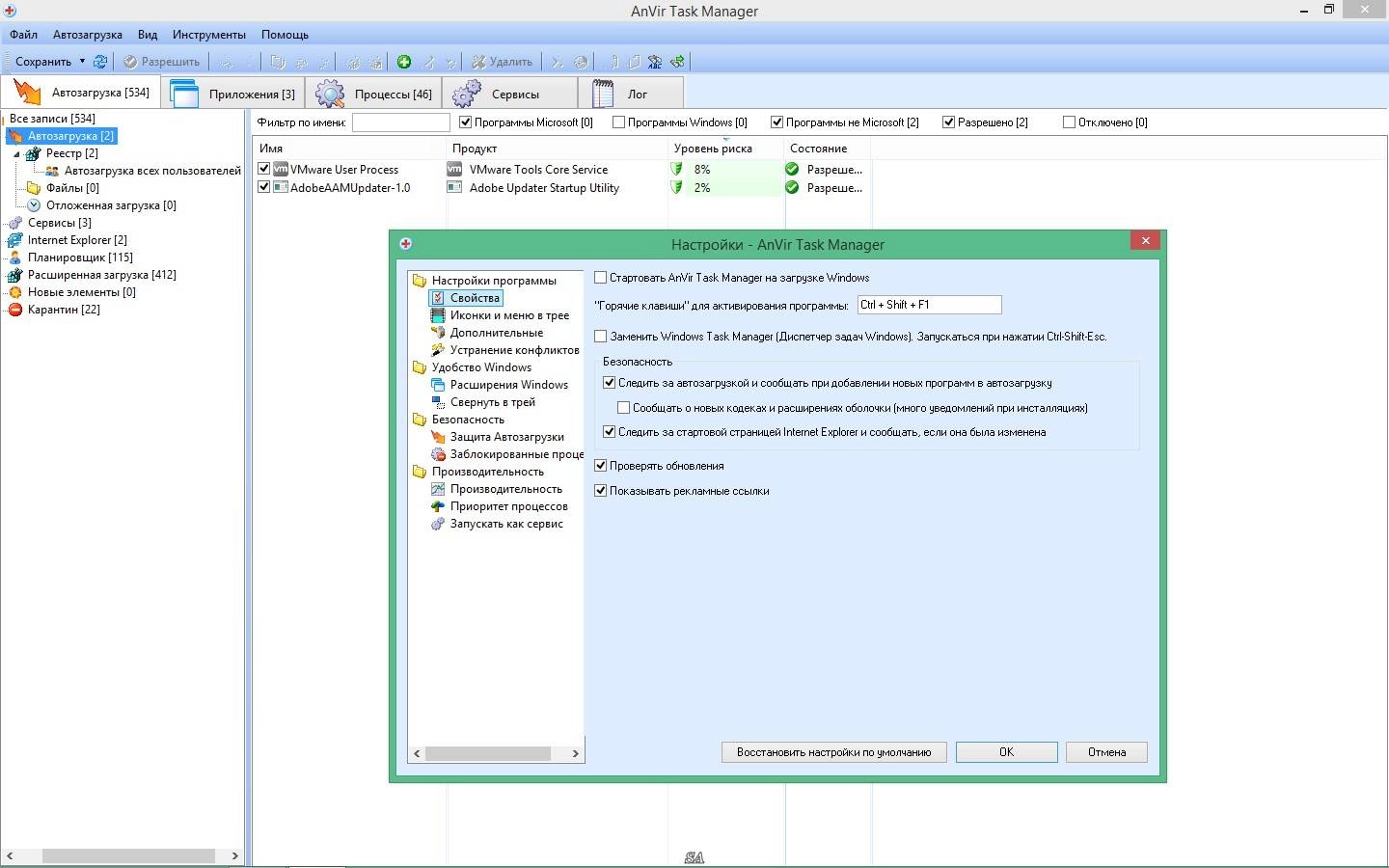1389x868 pixels.
Task: Click the gears icon beside Сервисы [3] in tree
Action: pos(15,223)
